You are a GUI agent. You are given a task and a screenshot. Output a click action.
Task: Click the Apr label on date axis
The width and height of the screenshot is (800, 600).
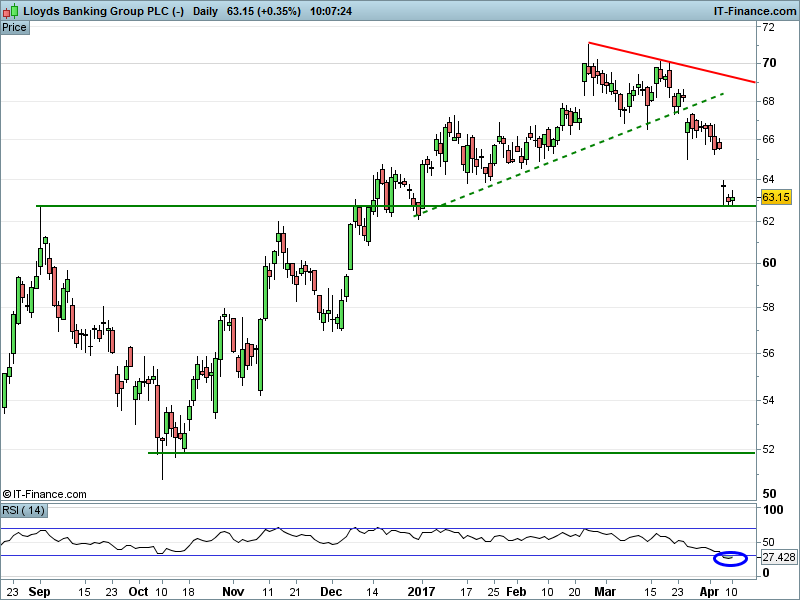709,592
